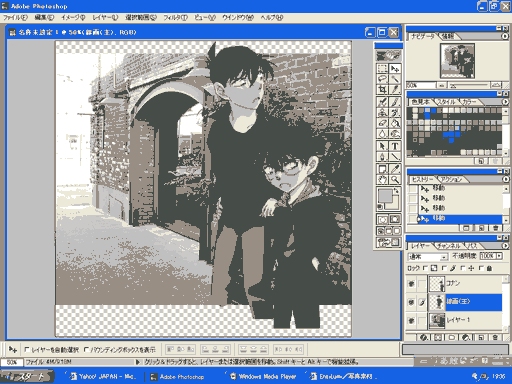Viewport: 512px width, 384px height.
Task: Select the Magic Wand tool
Action: (395, 79)
